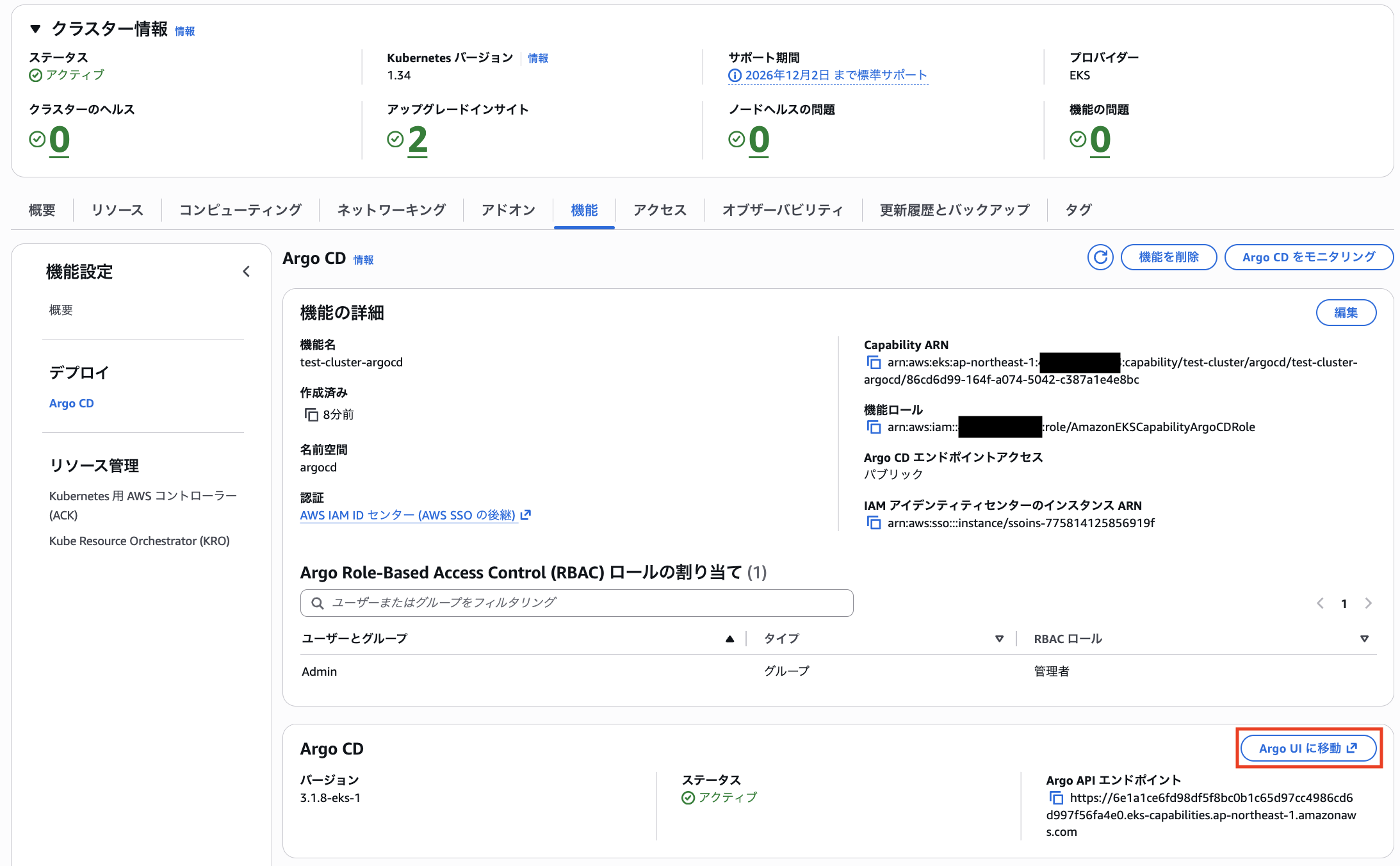Copy the 作成済み timestamp

pyautogui.click(x=311, y=415)
